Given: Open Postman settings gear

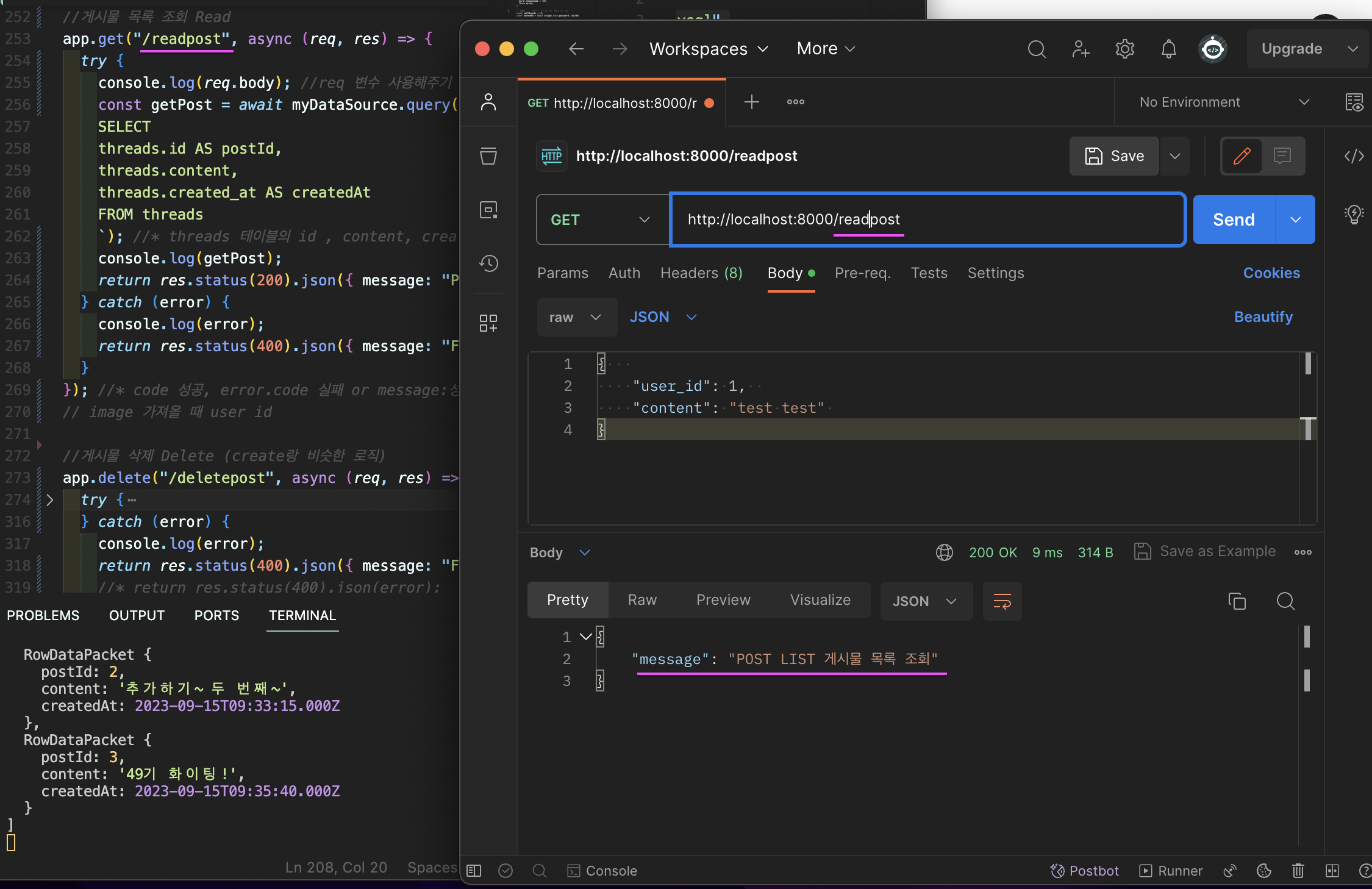Looking at the screenshot, I should (1124, 49).
